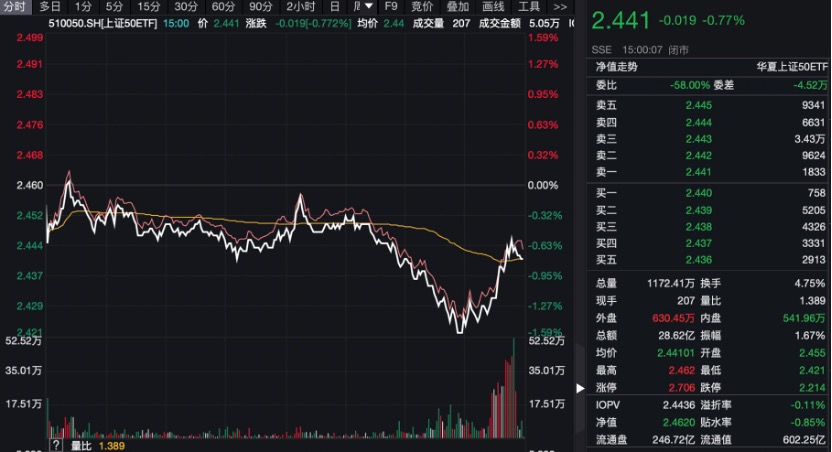Select the 买一 bid row at 2.440
832x452 pixels.
(x=709, y=193)
